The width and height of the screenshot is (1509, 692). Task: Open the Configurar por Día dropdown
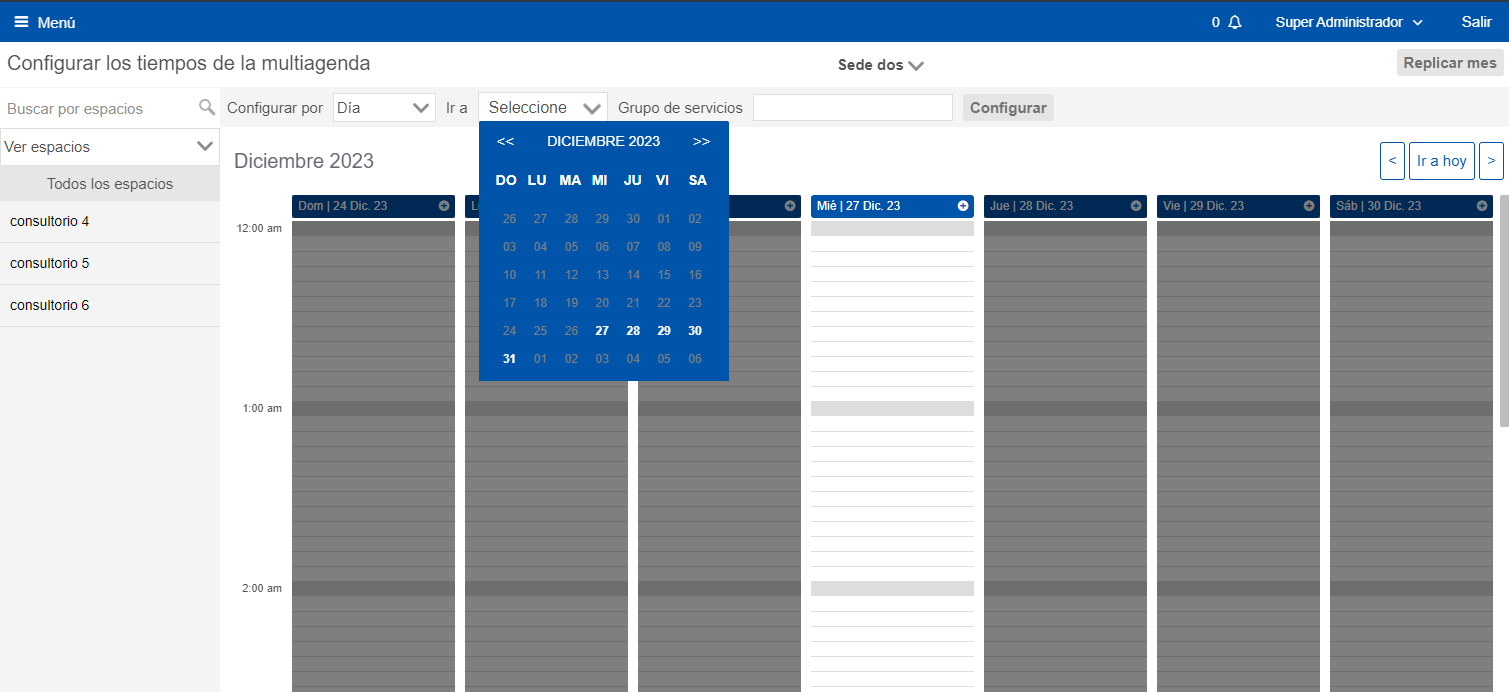[x=384, y=107]
